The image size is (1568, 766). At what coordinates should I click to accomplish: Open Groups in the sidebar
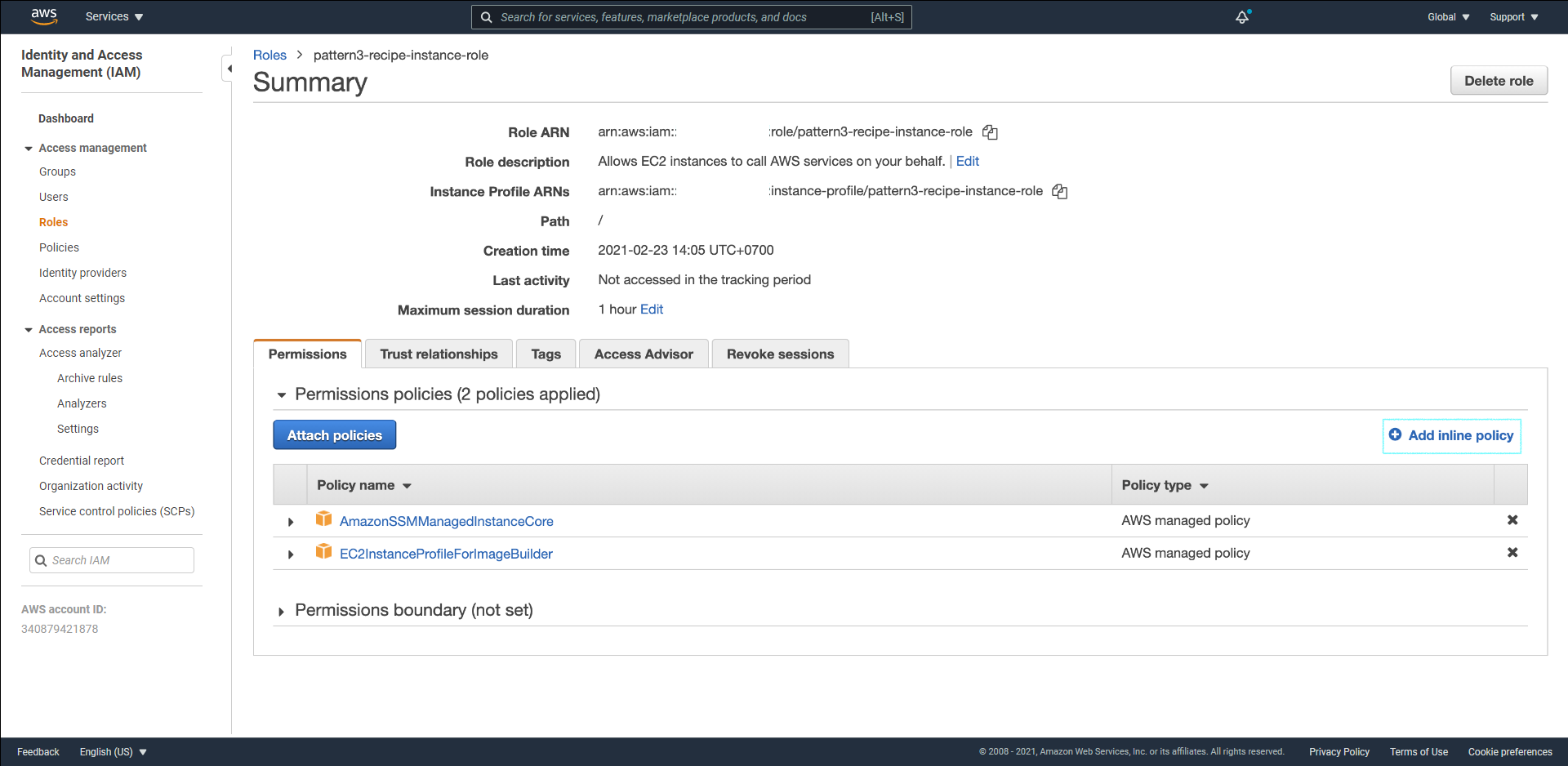point(57,171)
